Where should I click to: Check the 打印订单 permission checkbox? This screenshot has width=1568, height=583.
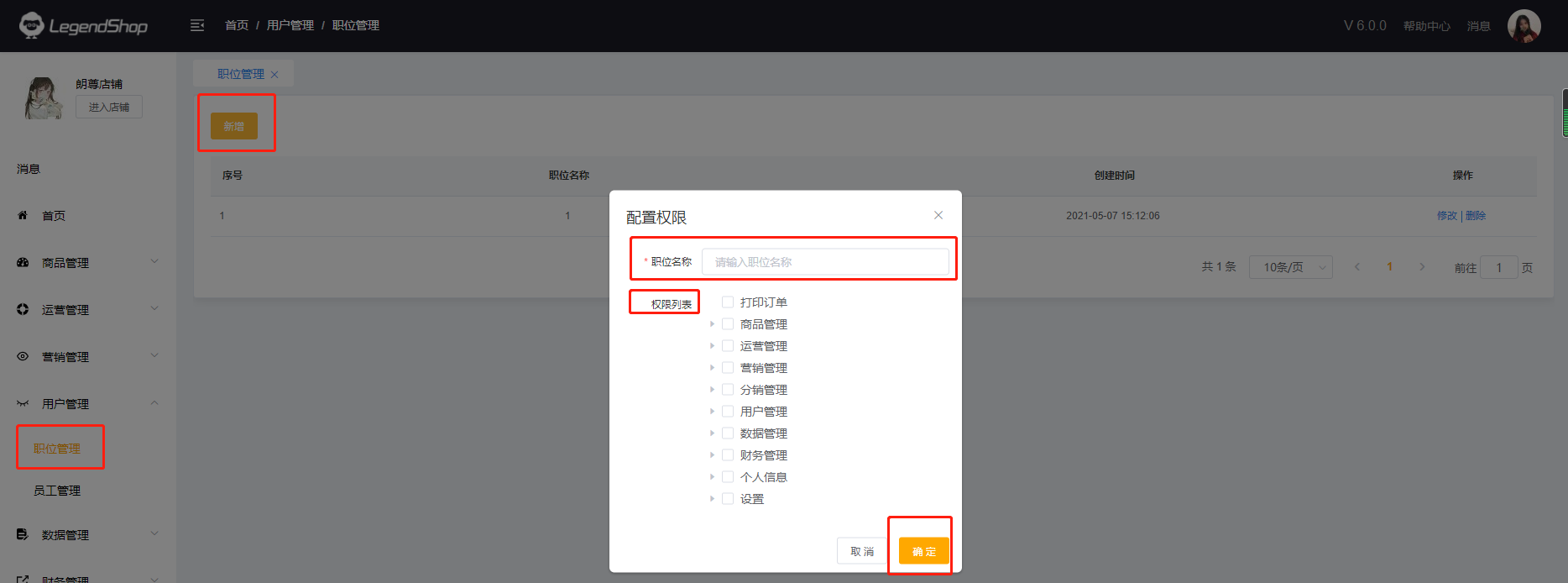pyautogui.click(x=728, y=302)
